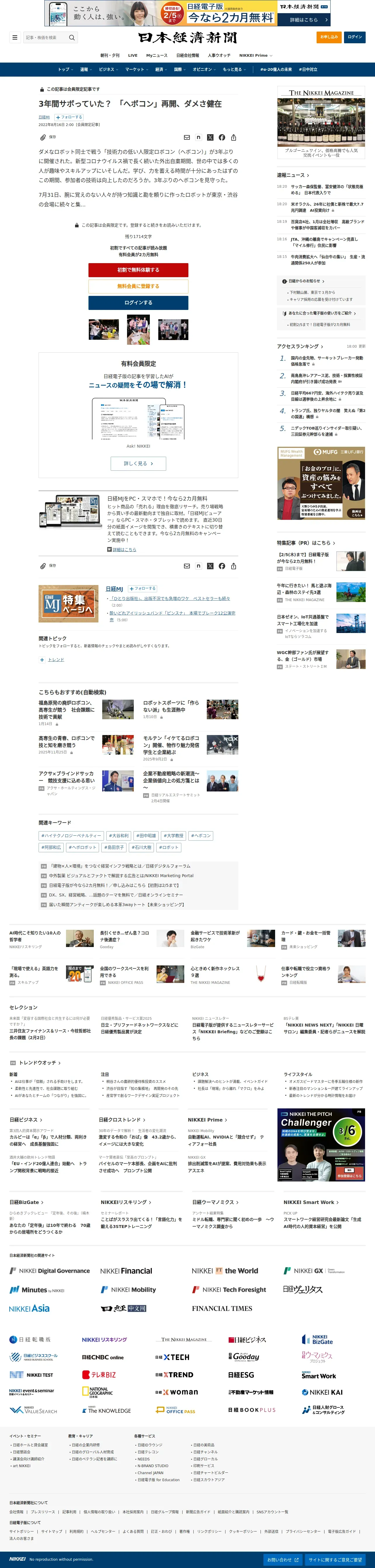
Task: Click the #ヘボコン keyword tag
Action: [201, 836]
